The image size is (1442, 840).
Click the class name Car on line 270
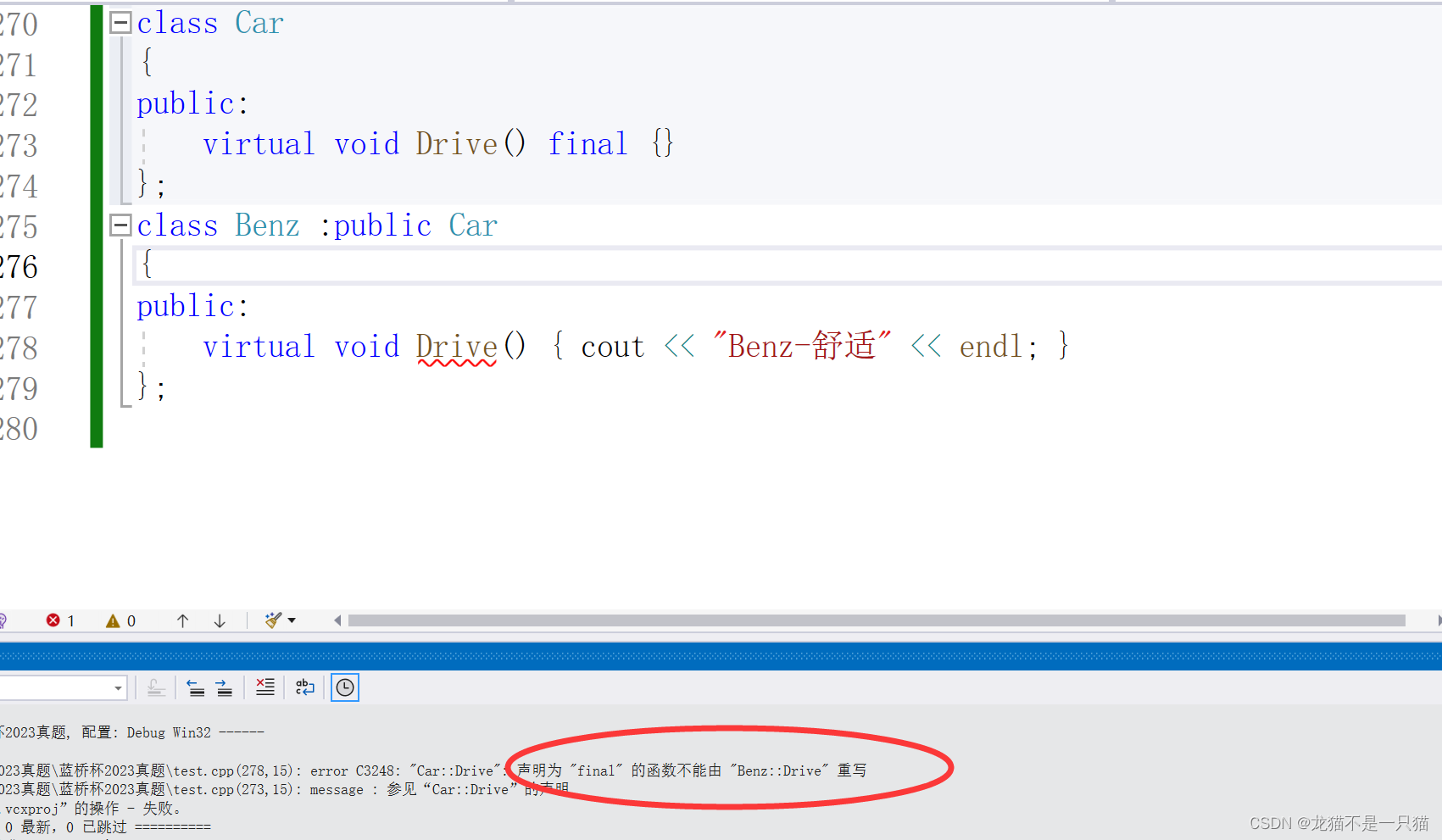click(x=259, y=23)
